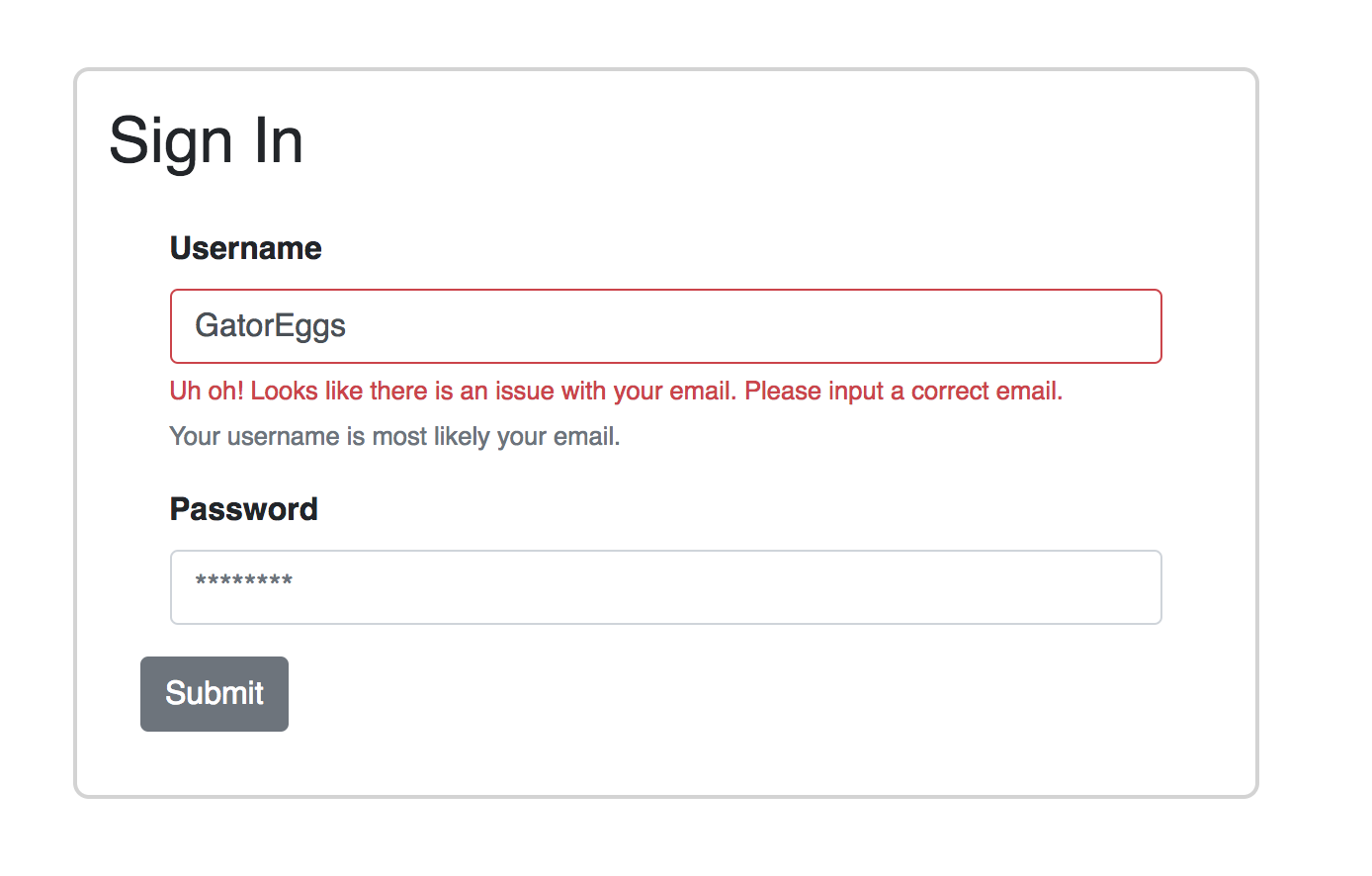Click the Sign In heading
This screenshot has width=1372, height=876.
tap(206, 140)
